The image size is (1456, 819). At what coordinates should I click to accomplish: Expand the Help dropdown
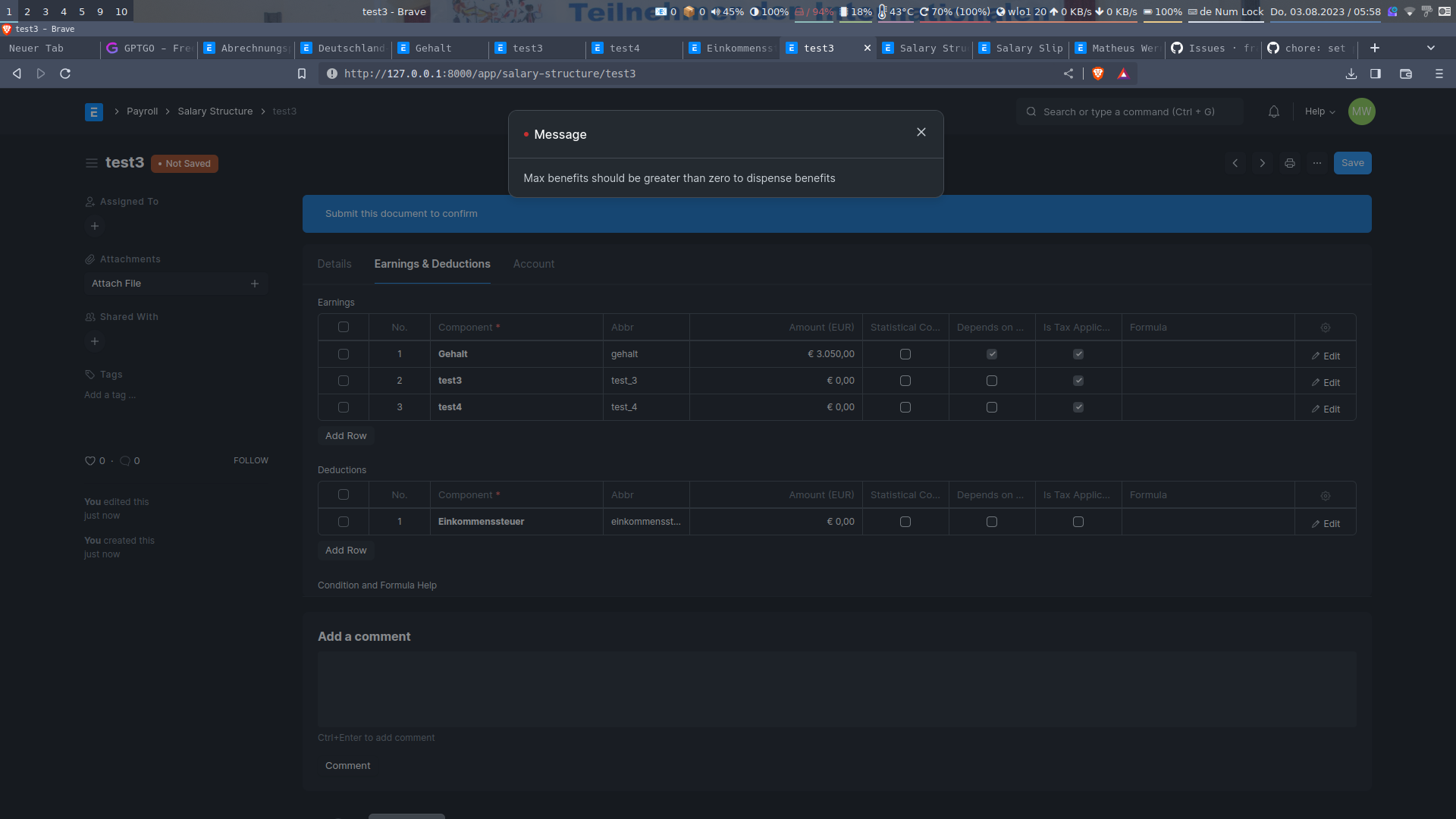(x=1319, y=111)
